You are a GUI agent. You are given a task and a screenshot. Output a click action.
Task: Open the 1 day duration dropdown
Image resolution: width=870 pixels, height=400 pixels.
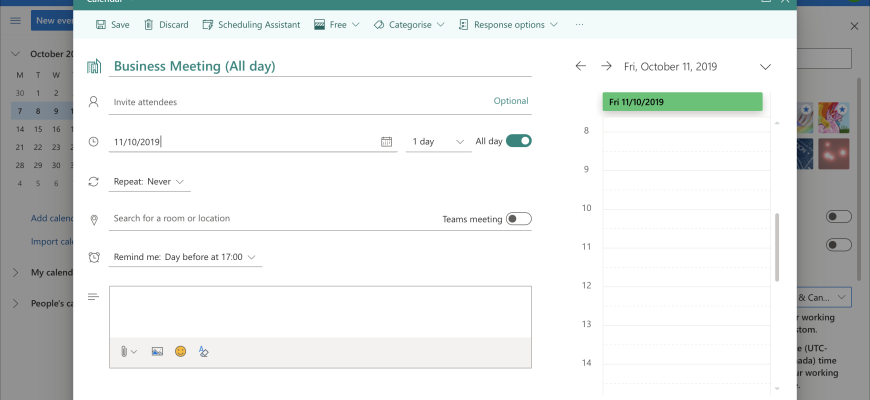439,142
